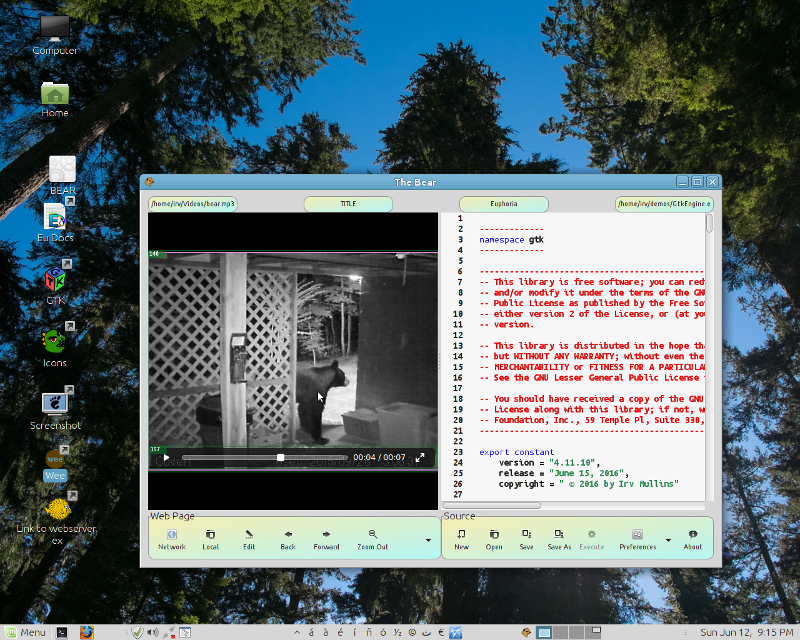Play the bear video

coord(167,458)
